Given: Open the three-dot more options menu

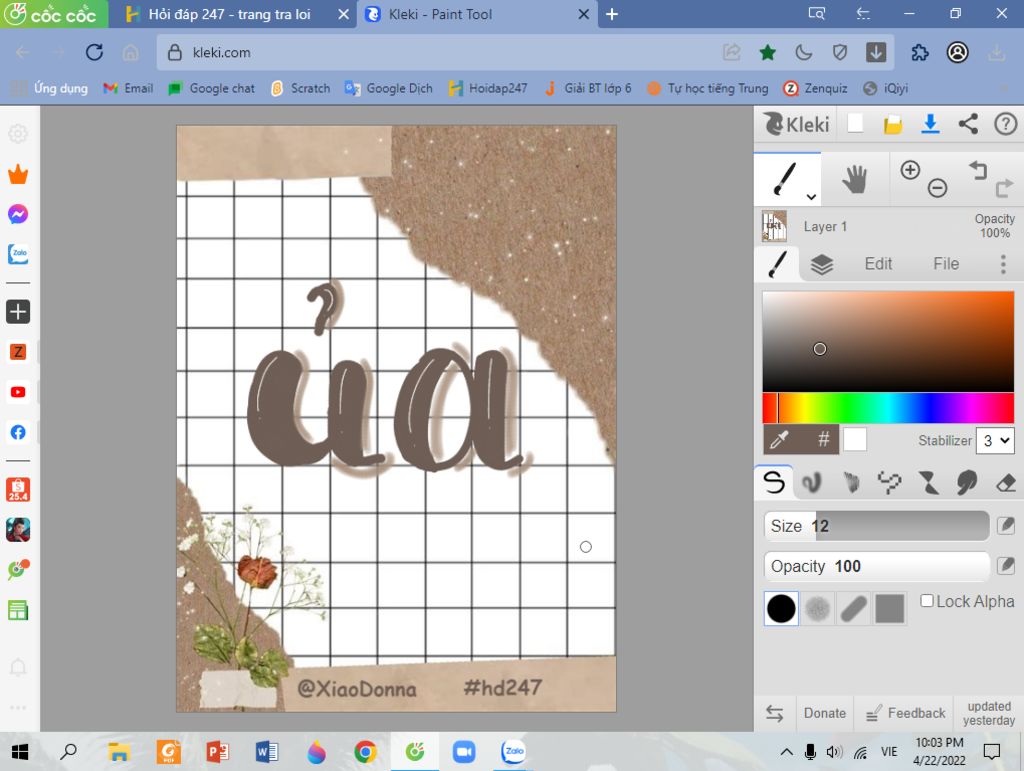Looking at the screenshot, I should pyautogui.click(x=1003, y=264).
